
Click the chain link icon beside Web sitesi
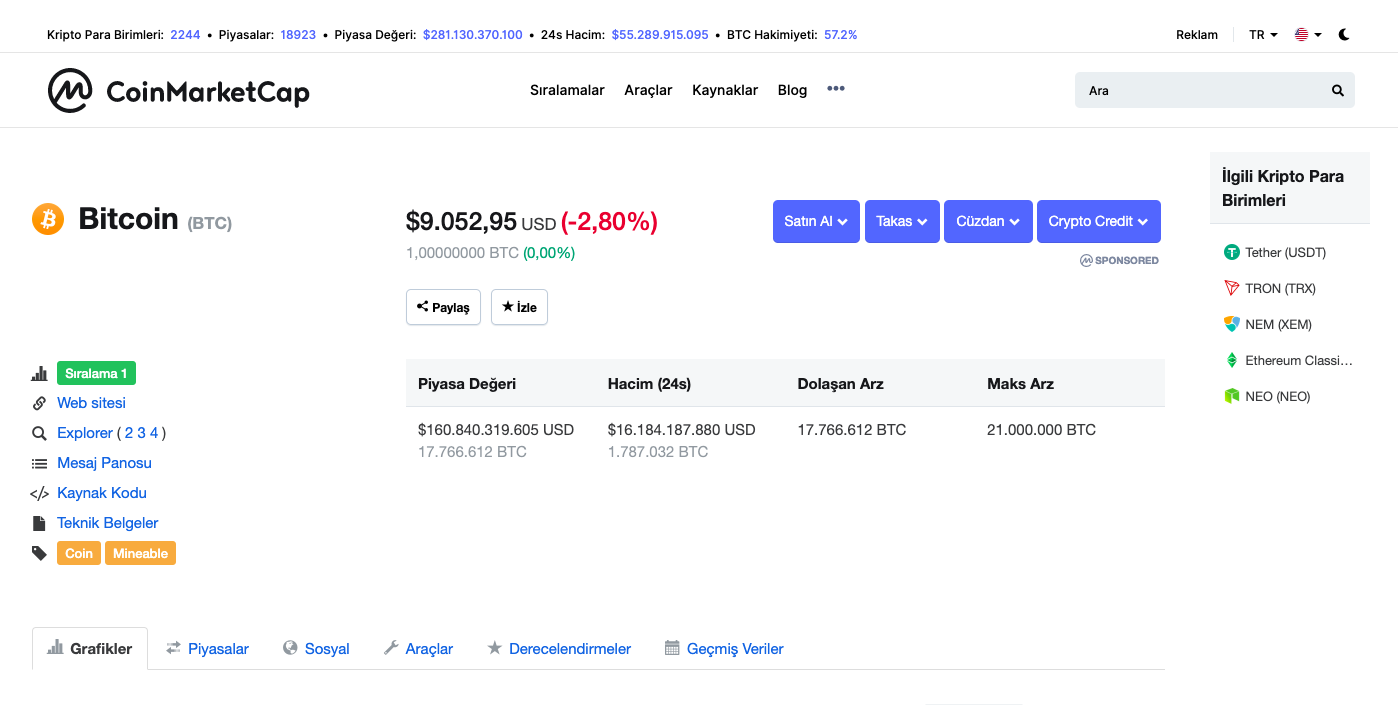pyautogui.click(x=39, y=403)
